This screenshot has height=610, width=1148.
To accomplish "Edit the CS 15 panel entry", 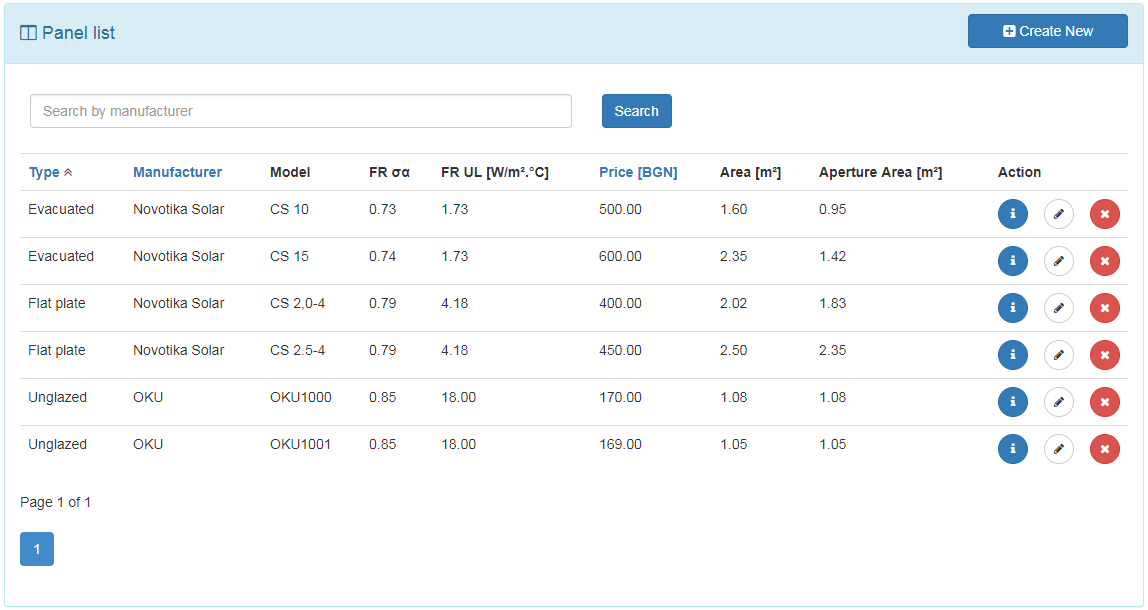I will tap(1059, 261).
